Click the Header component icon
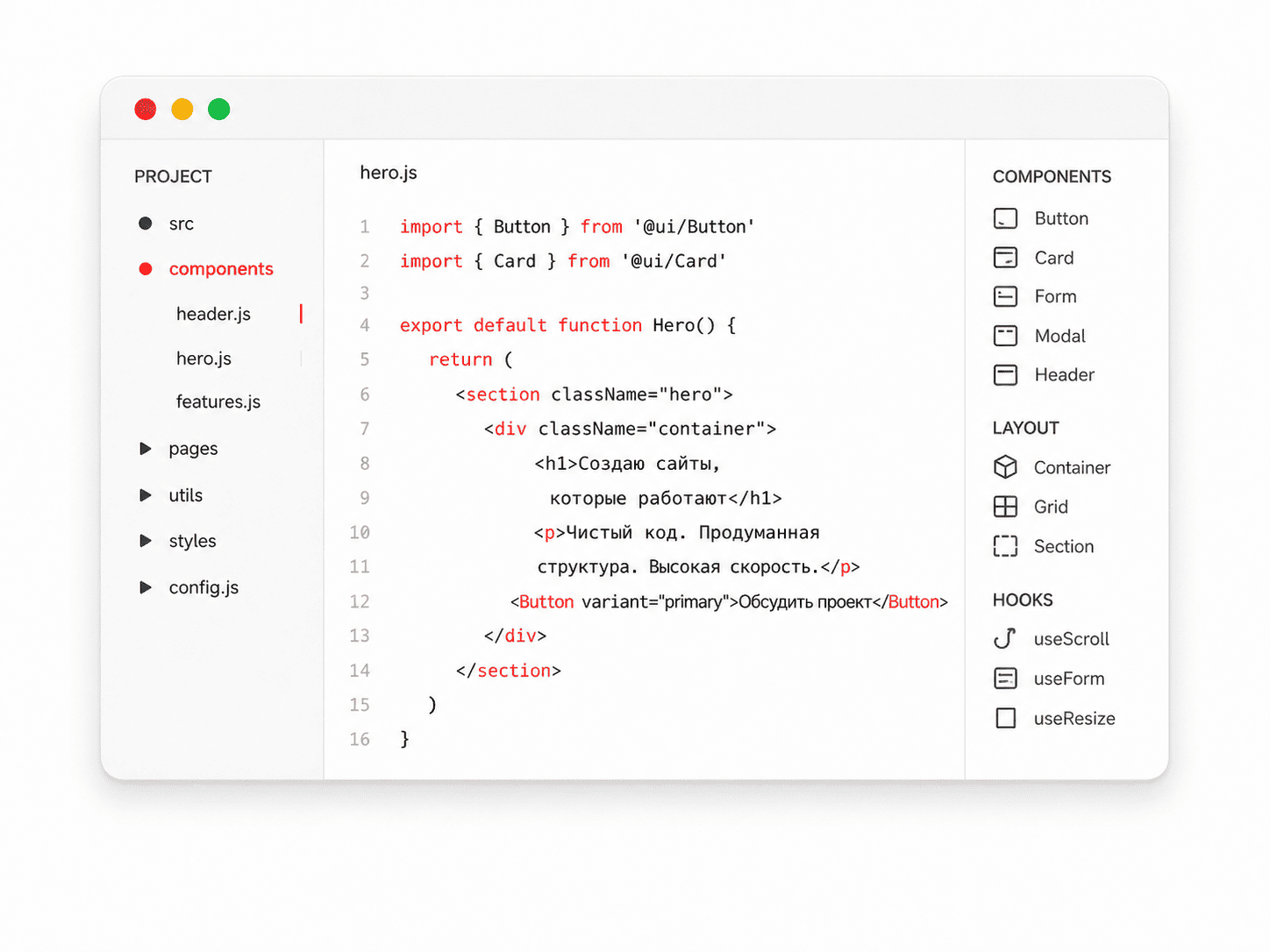Screen dimensions: 1270x952 pyautogui.click(x=1005, y=375)
